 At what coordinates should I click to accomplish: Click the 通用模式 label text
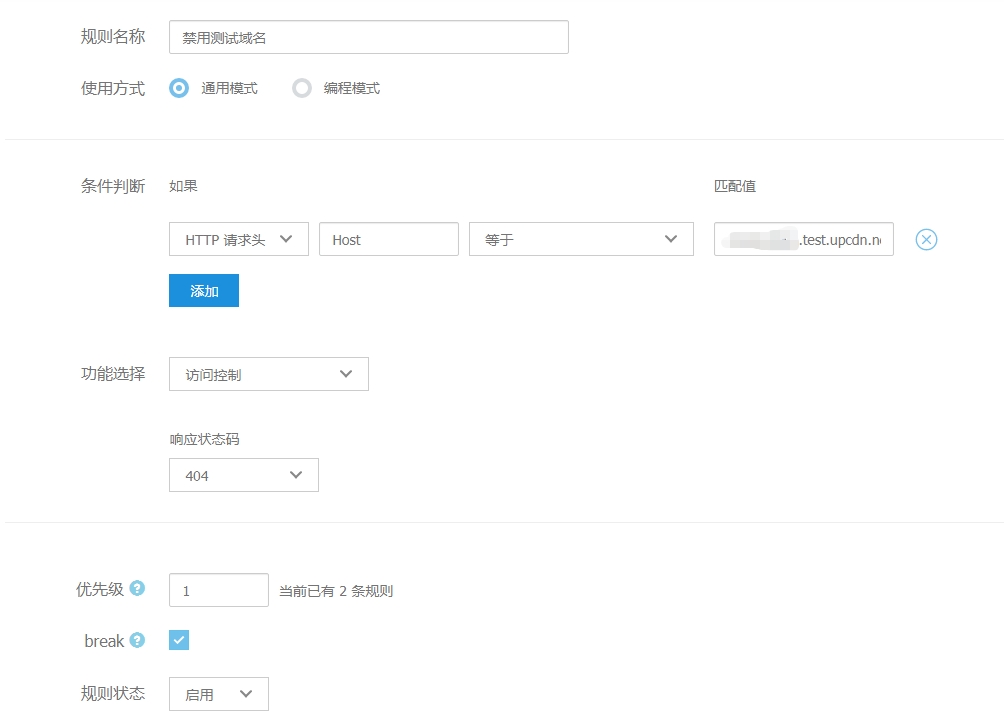click(229, 88)
